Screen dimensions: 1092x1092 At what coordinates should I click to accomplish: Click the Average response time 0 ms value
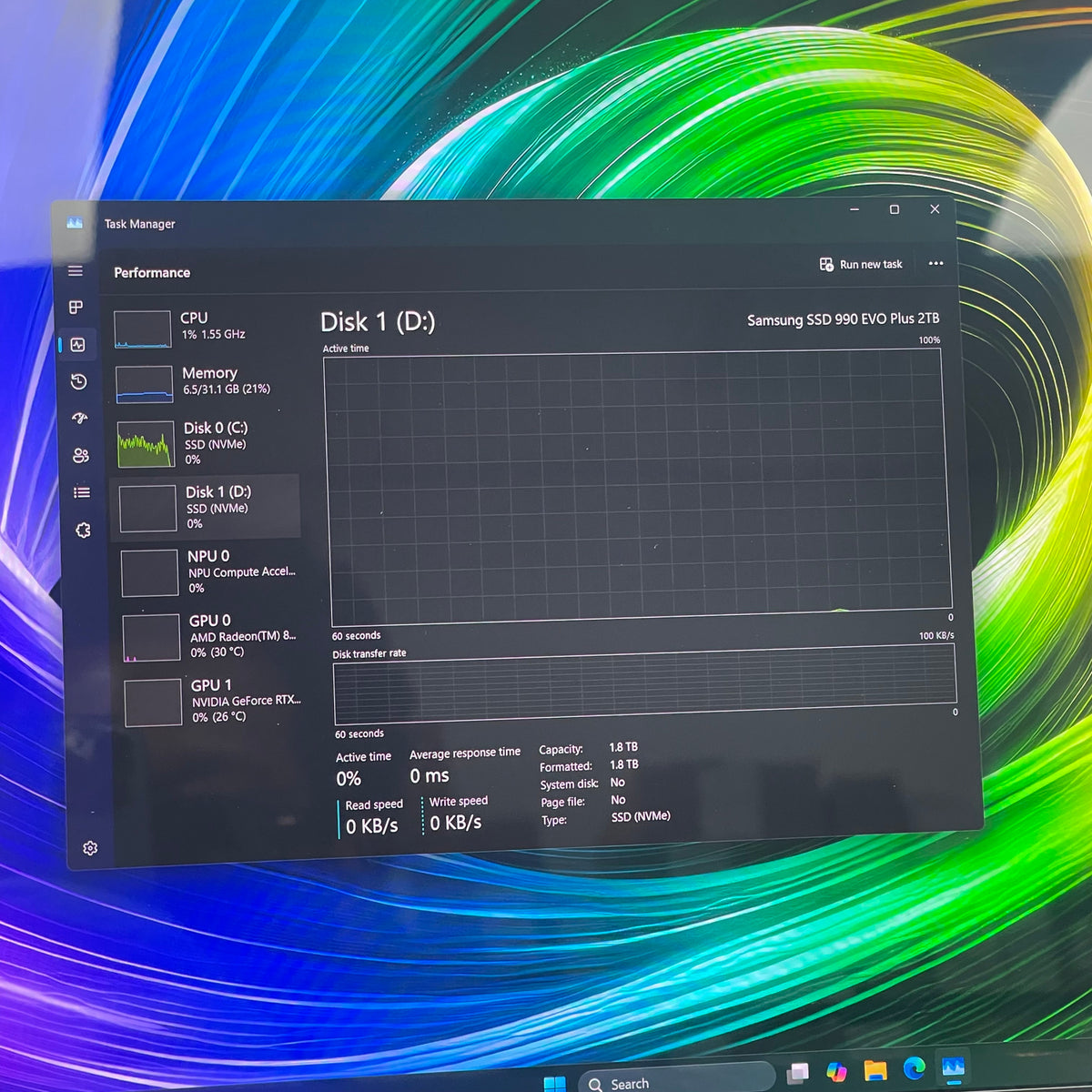point(430,776)
